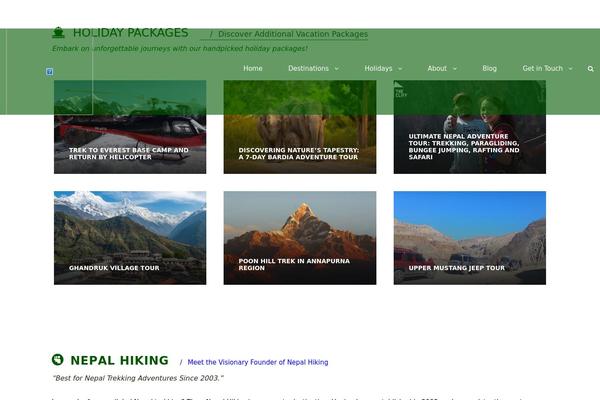Open the Ultimate Nepal Adventure Tour title

[464, 147]
